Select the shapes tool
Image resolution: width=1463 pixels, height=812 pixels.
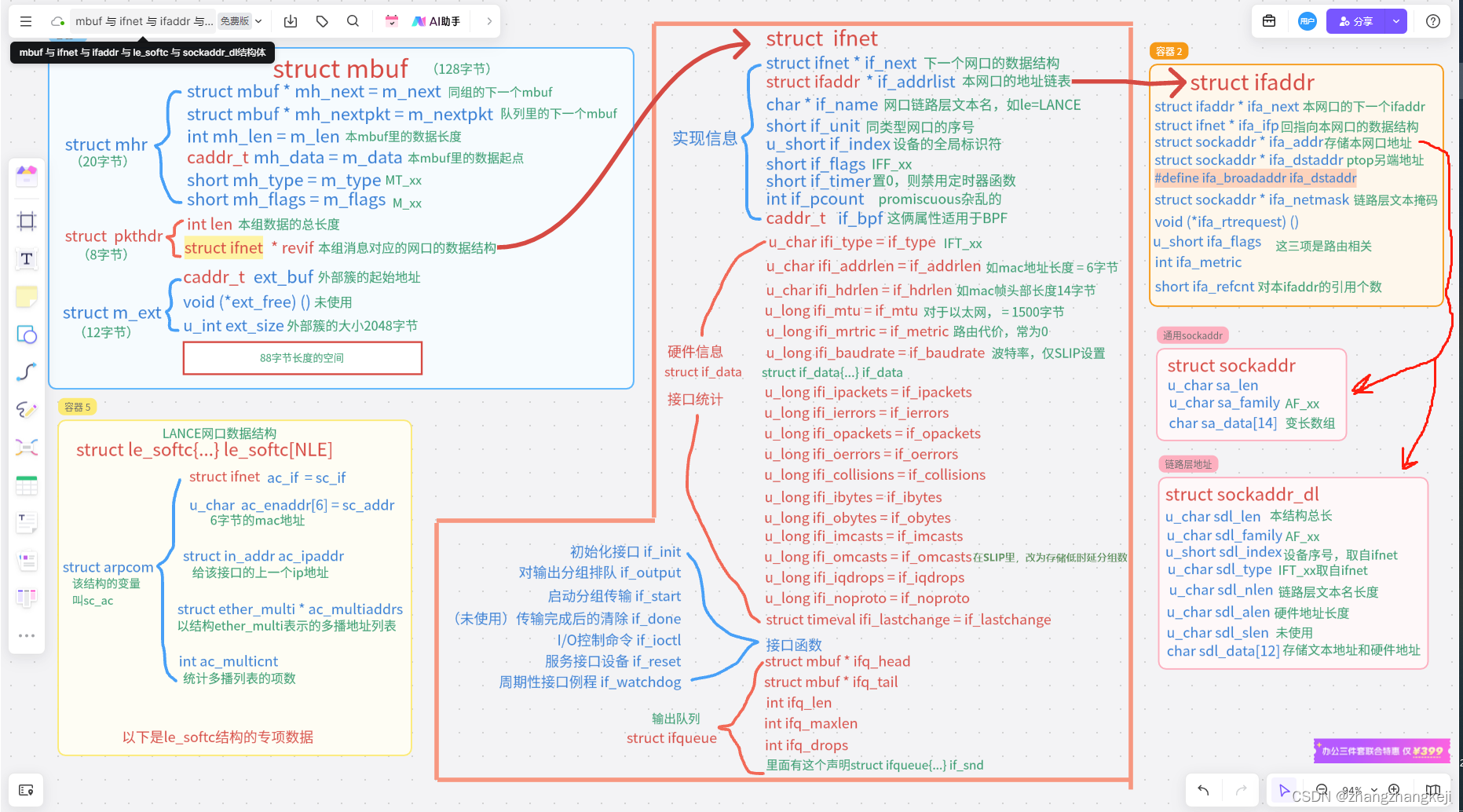pos(27,335)
